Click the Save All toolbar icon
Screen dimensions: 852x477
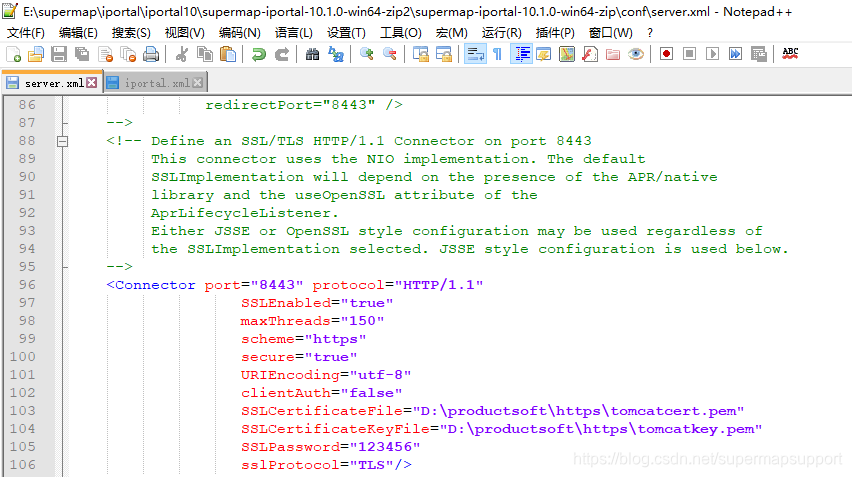click(x=82, y=54)
